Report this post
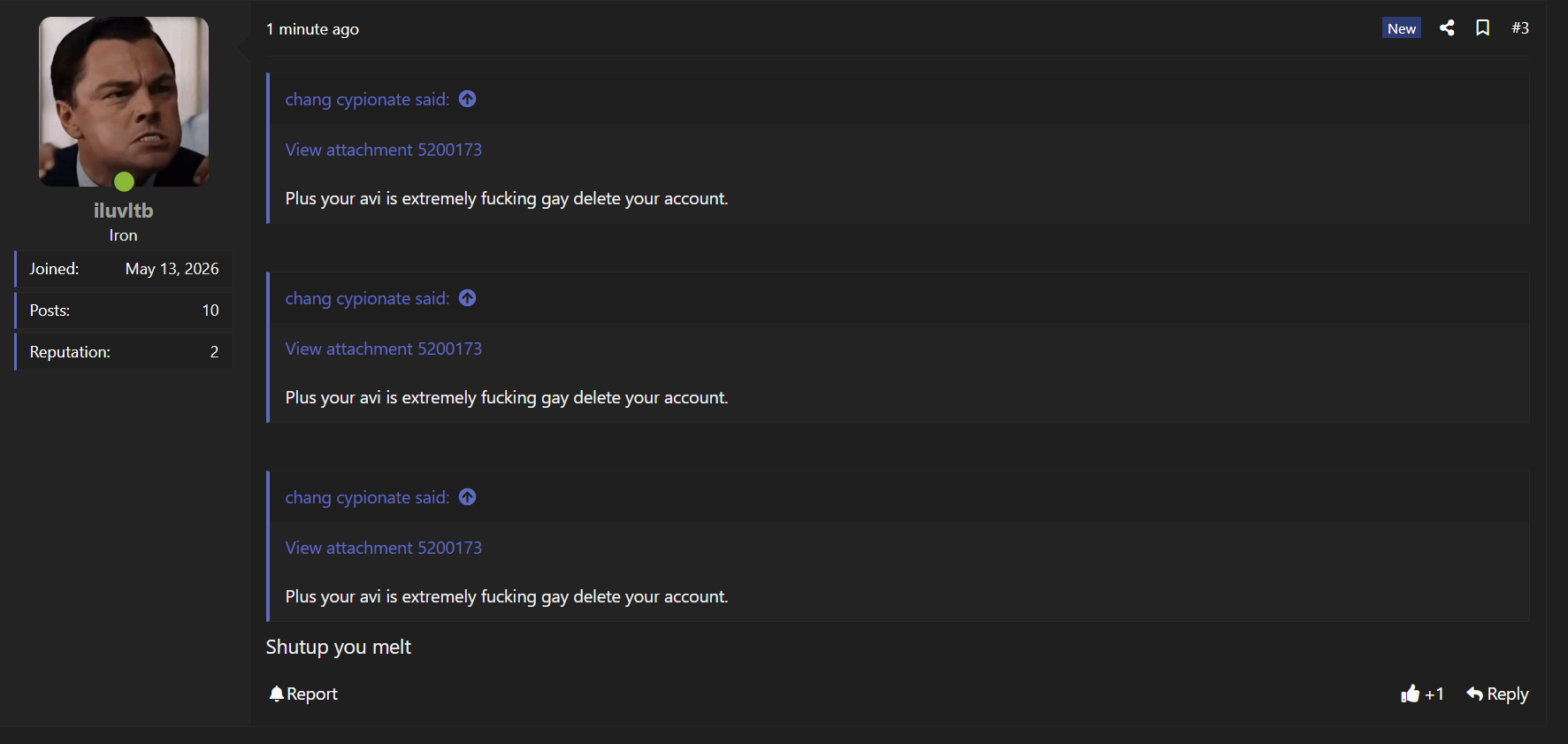1568x744 pixels. point(303,694)
